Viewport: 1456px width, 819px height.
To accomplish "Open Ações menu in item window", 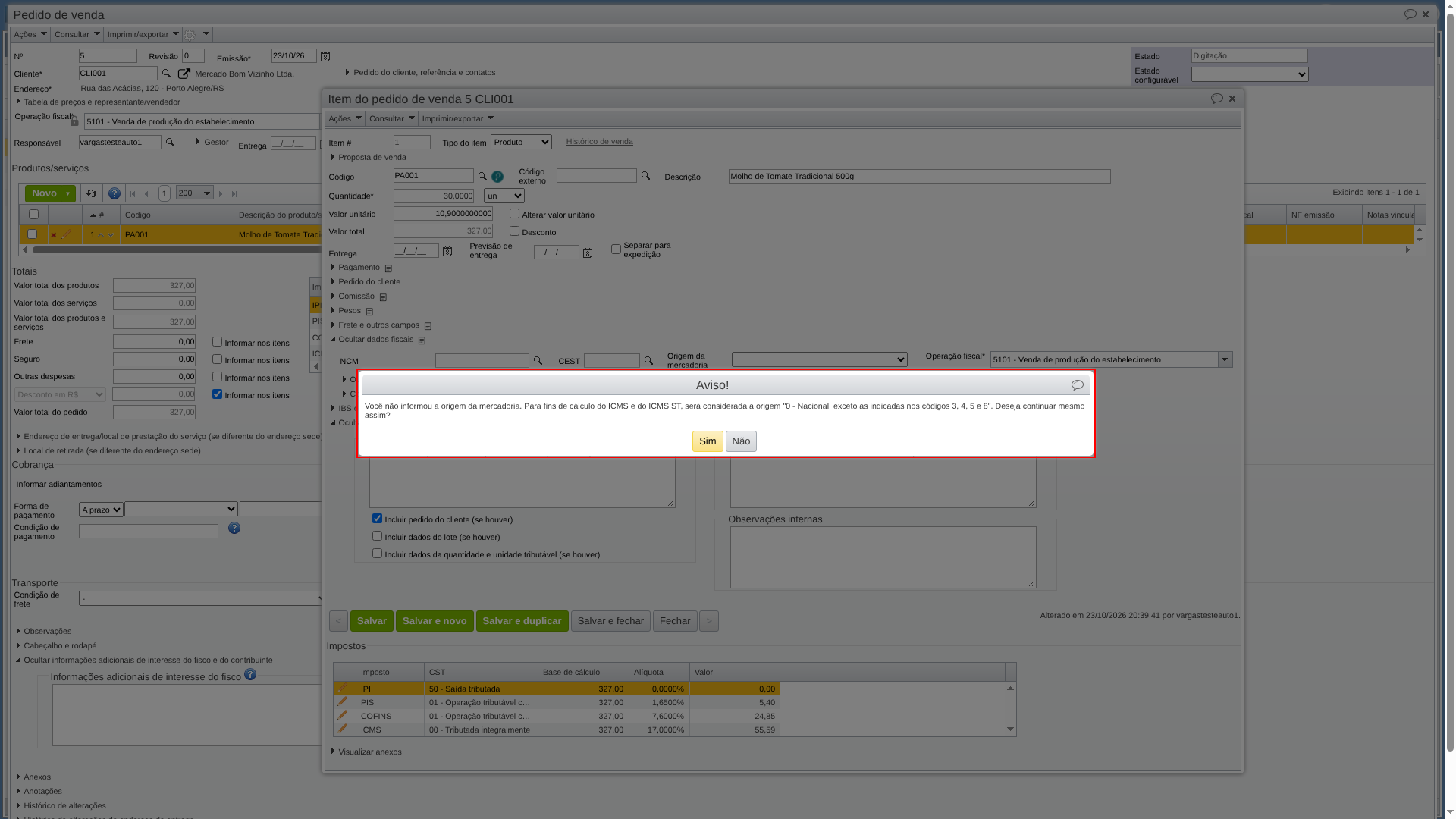I will click(345, 118).
